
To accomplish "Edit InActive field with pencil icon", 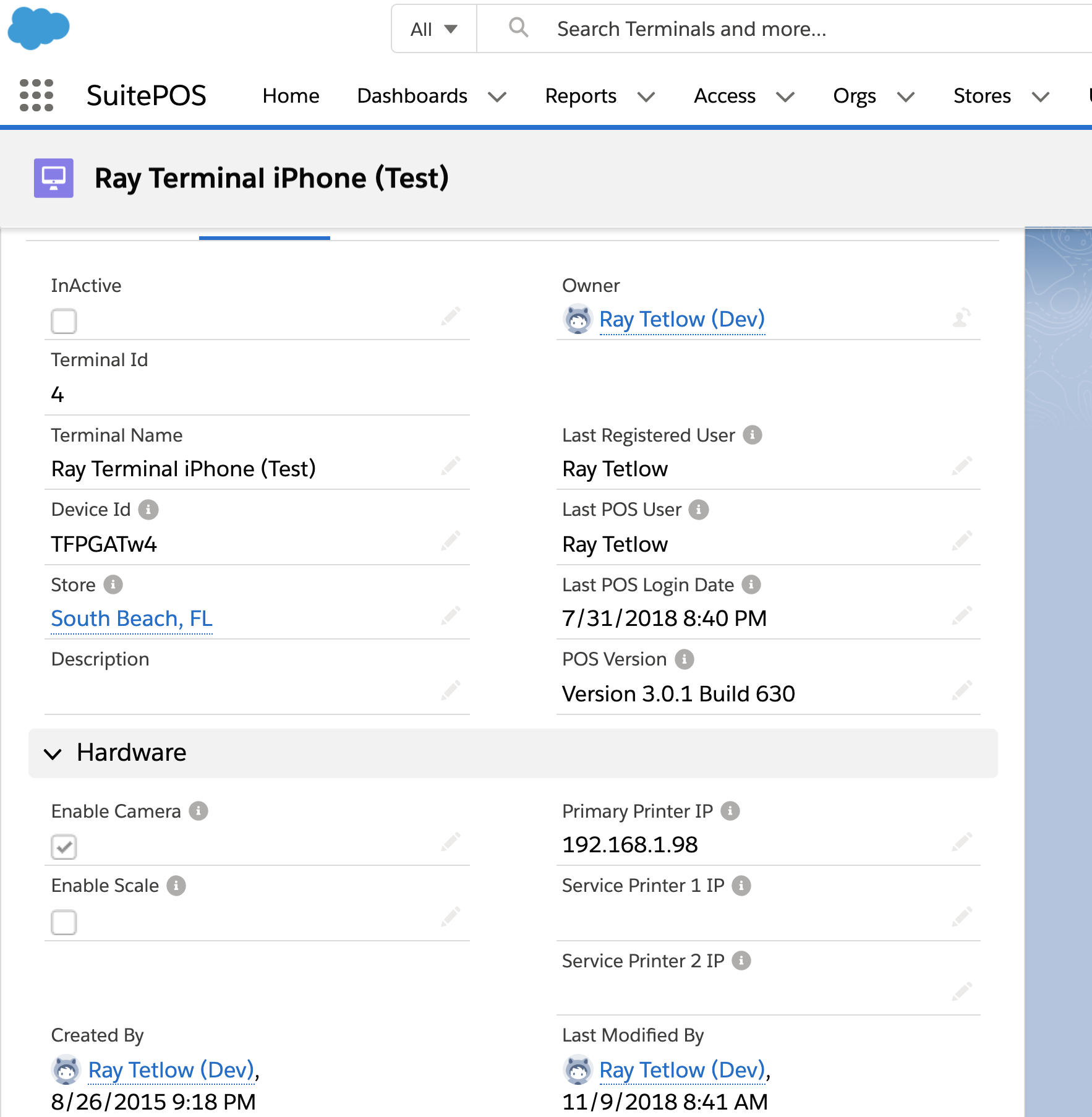I will (451, 316).
